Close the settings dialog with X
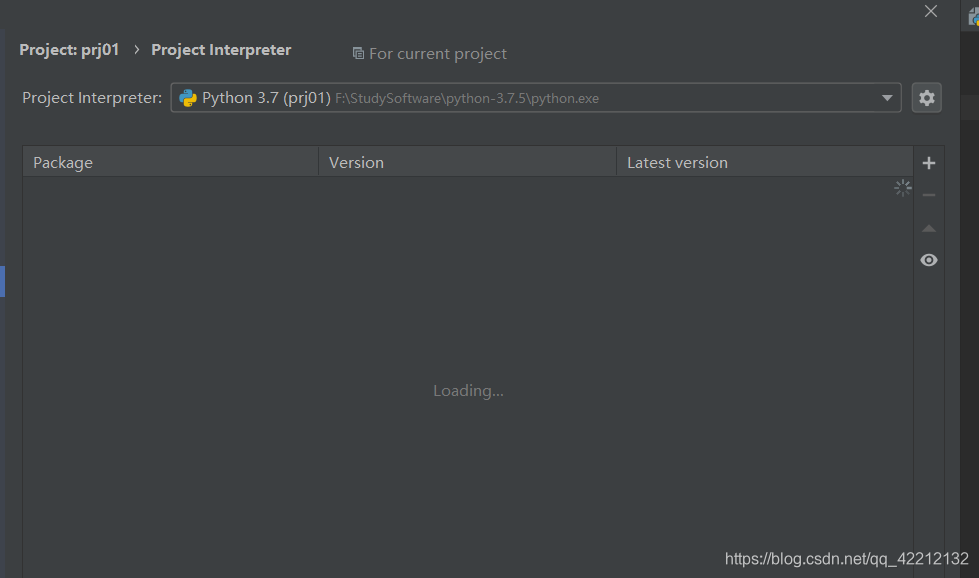This screenshot has width=979, height=578. 931,11
